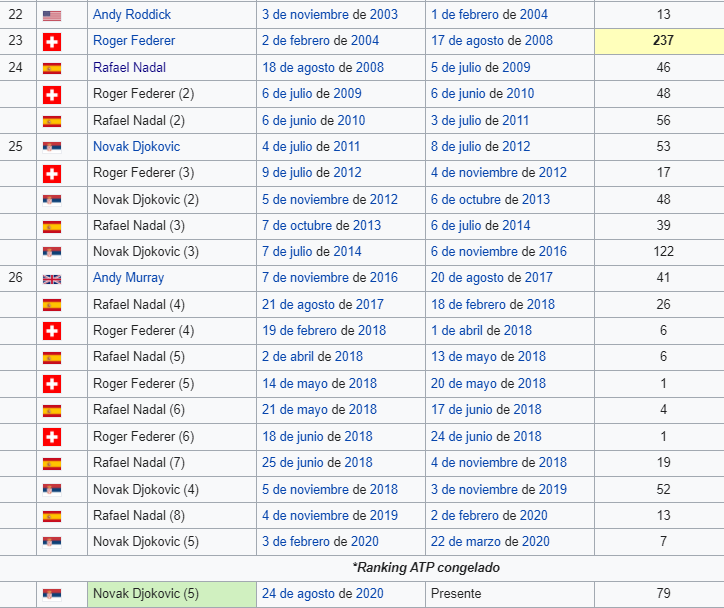Open the Andy Roddick player link
Viewport: 724px width, 608px height.
(x=132, y=15)
